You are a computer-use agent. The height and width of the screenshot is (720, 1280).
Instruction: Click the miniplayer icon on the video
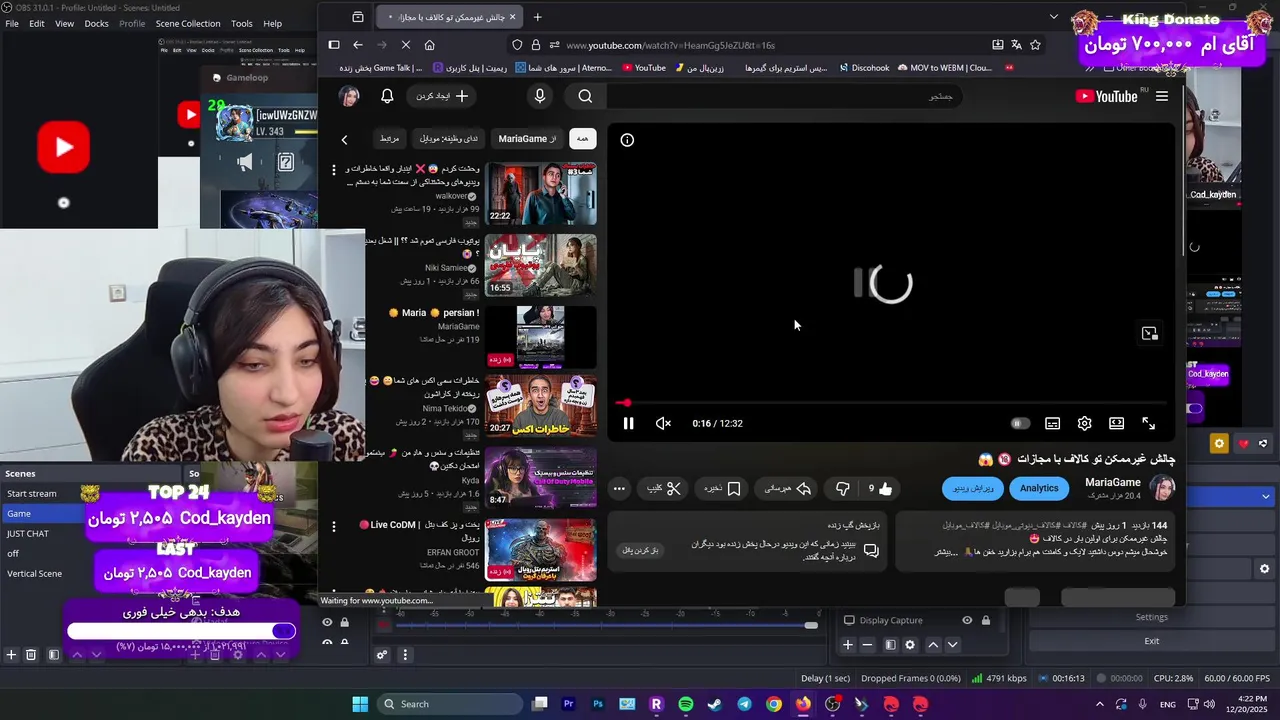[x=1149, y=333]
